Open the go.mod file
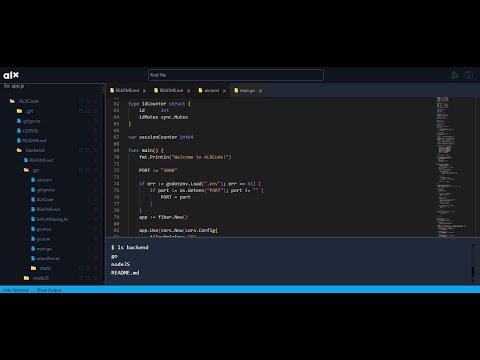Screen dimensions: 480x360 (x=41, y=229)
